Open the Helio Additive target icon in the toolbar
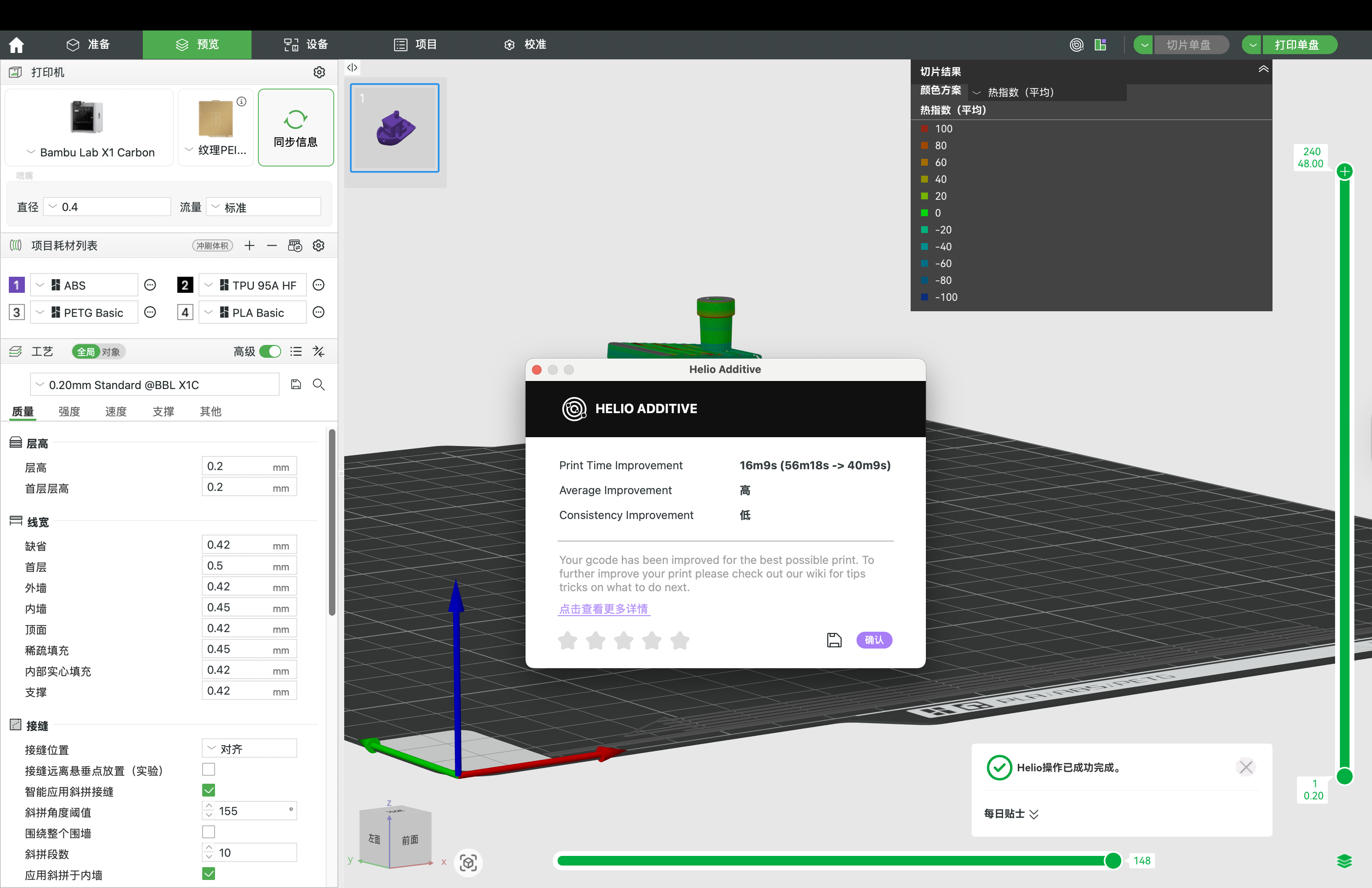The image size is (1372, 888). click(x=1076, y=45)
